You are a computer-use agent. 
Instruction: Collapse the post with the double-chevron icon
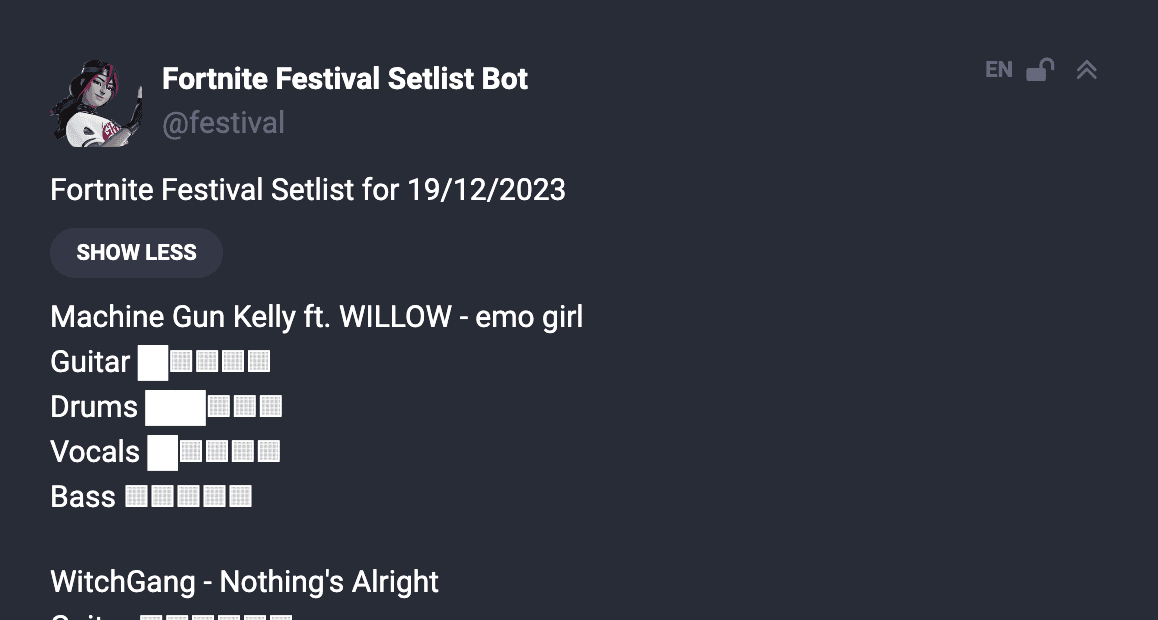pyautogui.click(x=1087, y=70)
